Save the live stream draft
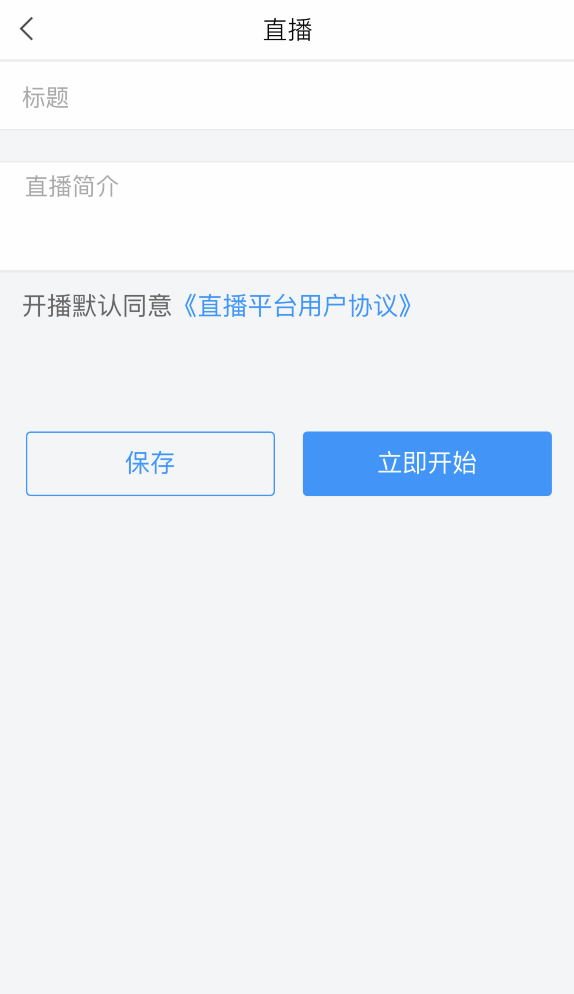The width and height of the screenshot is (574, 994). [150, 463]
